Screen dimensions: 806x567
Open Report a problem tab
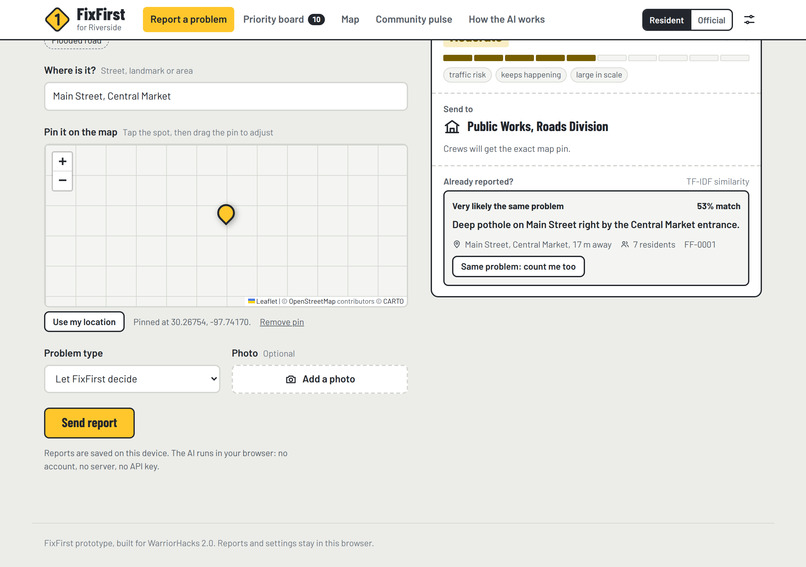pyautogui.click(x=188, y=20)
